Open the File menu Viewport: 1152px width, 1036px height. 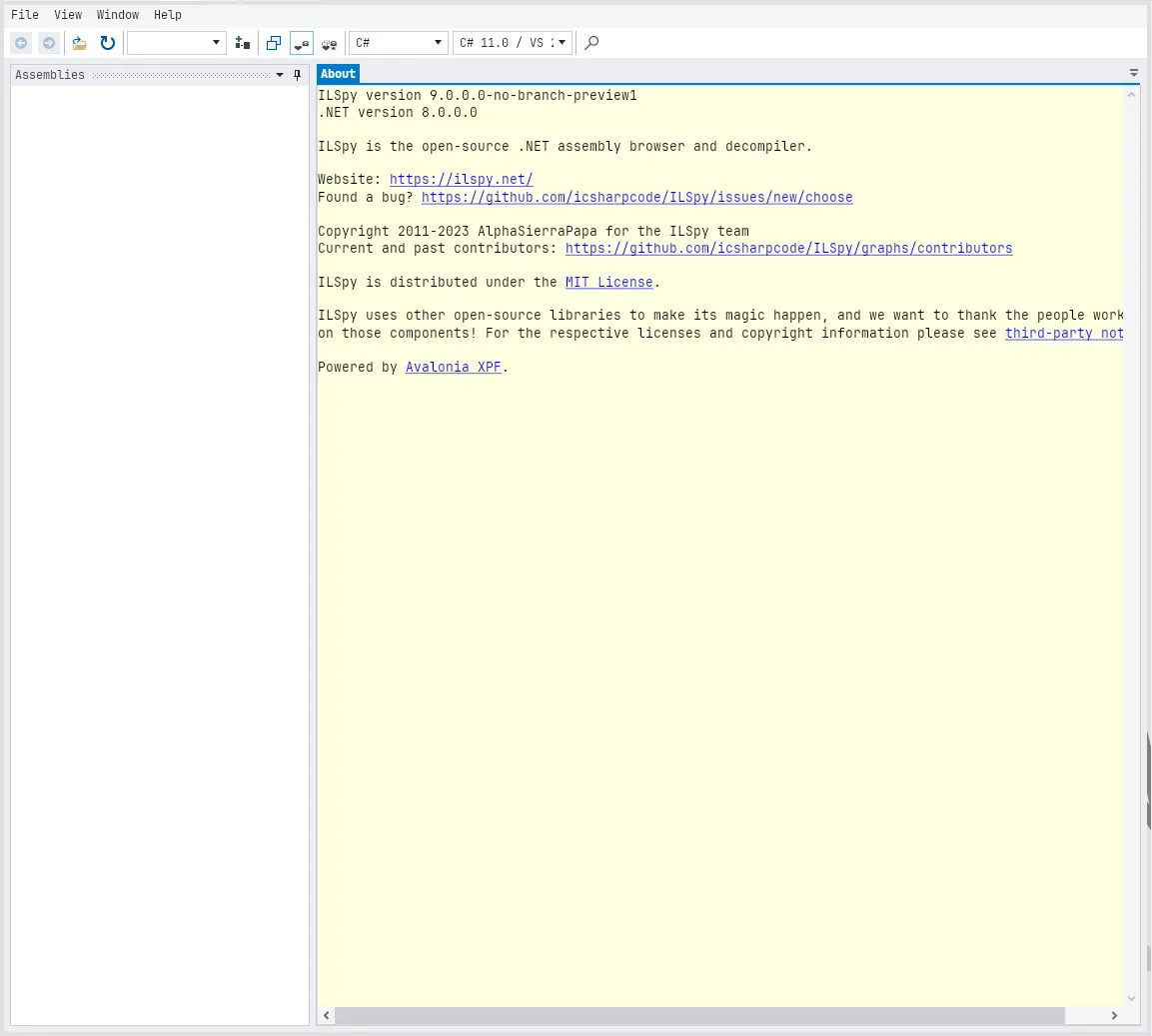coord(25,15)
